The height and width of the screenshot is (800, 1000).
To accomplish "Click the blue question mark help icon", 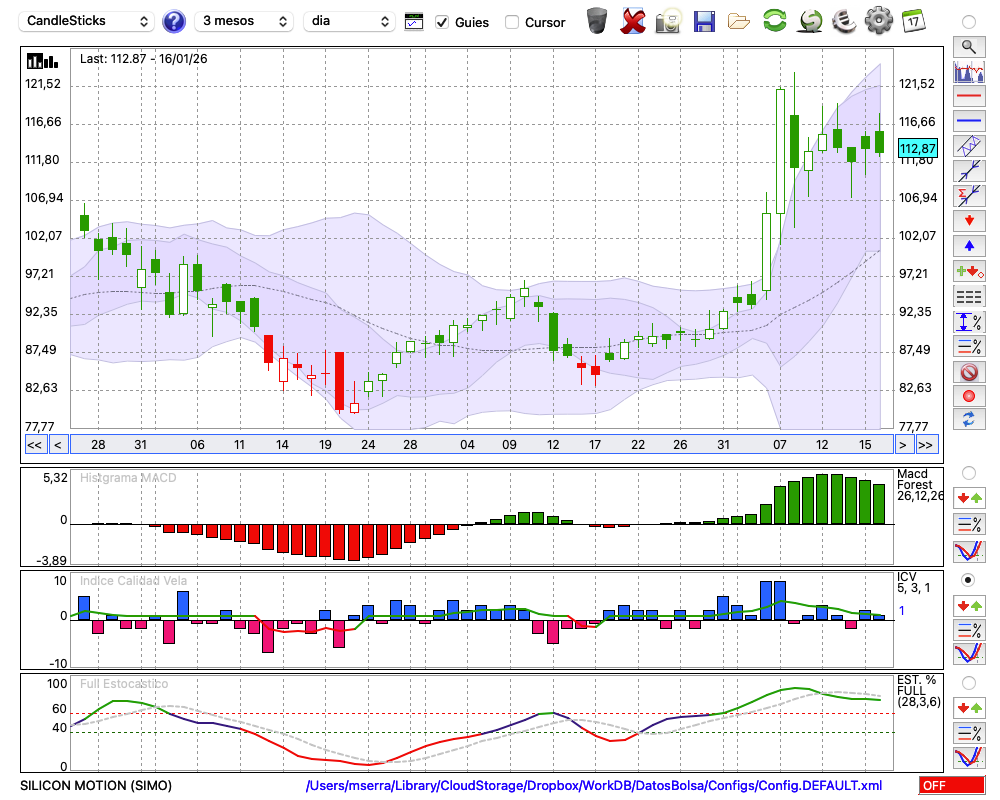I will pyautogui.click(x=174, y=21).
